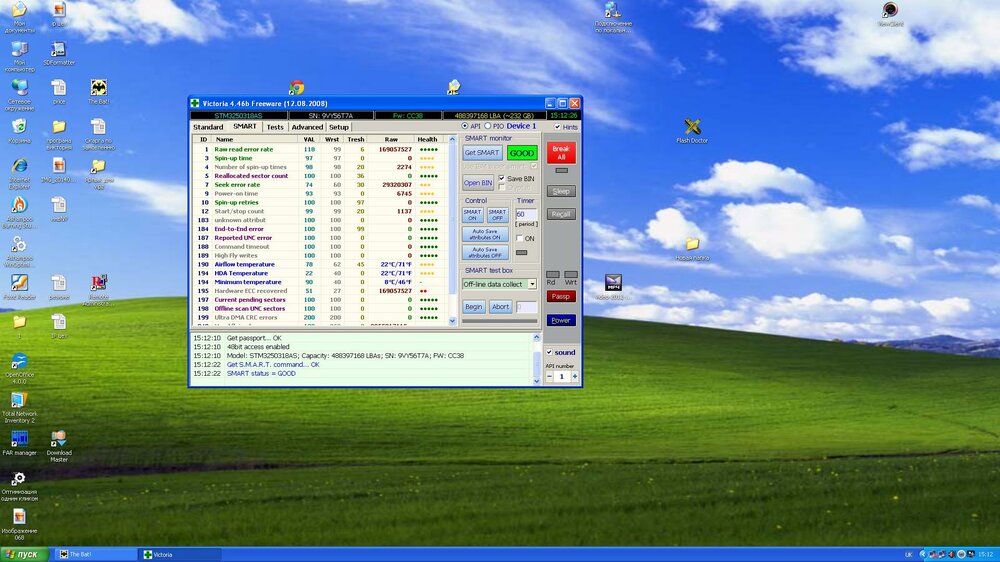Open the SDFormatter desktop shortcut
The image size is (1000, 562).
pyautogui.click(x=58, y=50)
